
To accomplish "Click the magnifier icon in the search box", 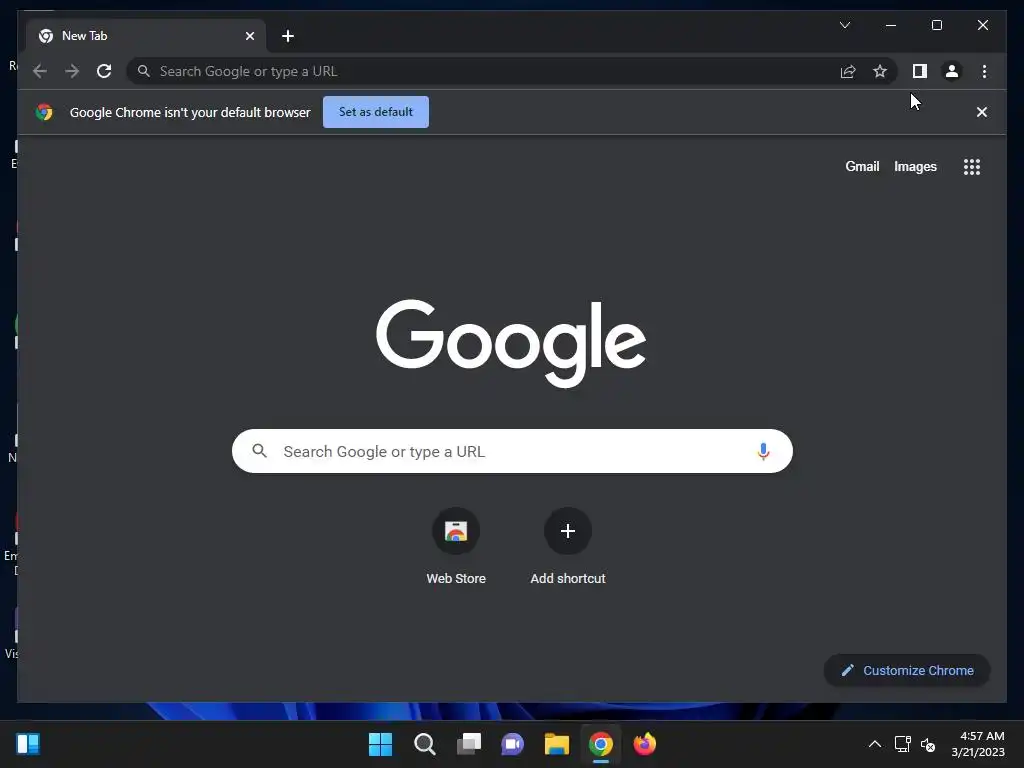I will click(259, 451).
